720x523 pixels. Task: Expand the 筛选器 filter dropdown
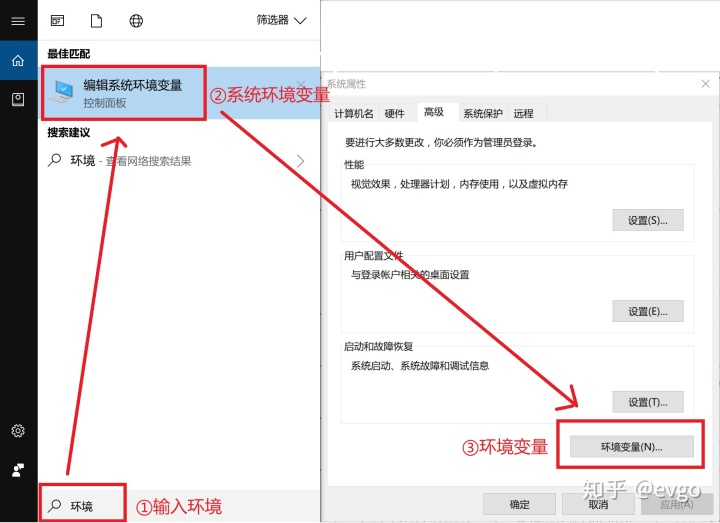(281, 20)
